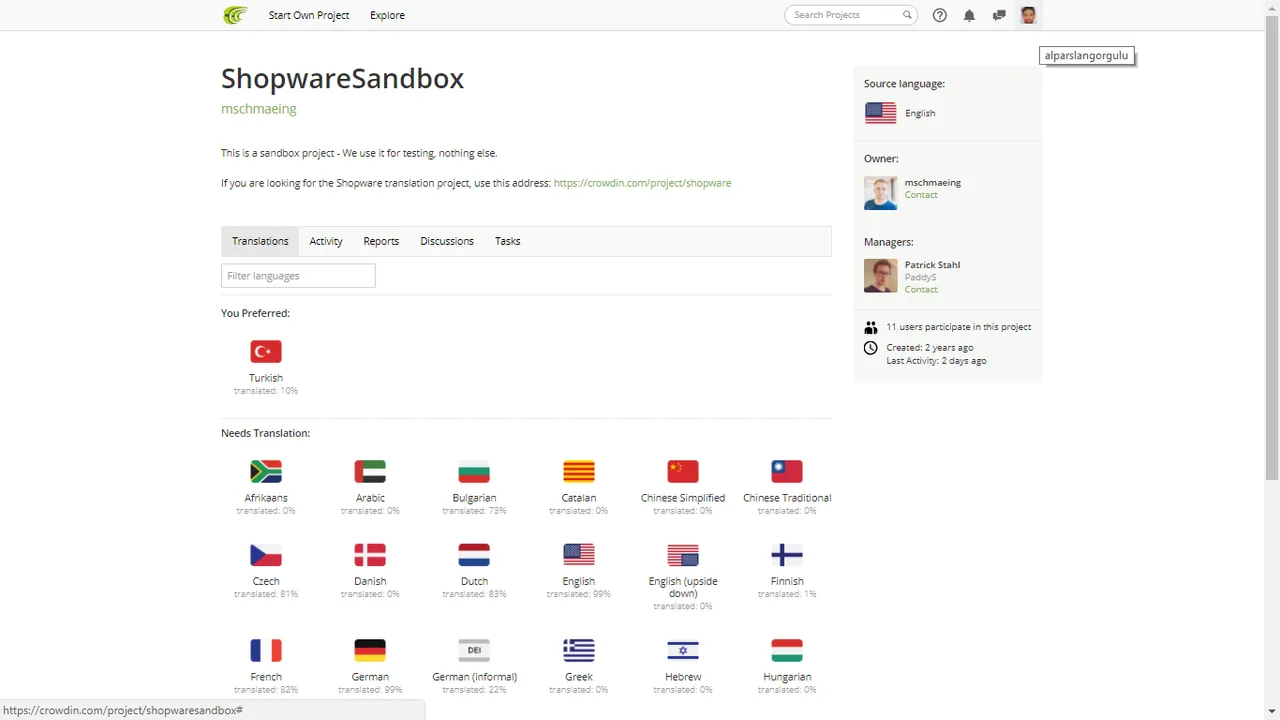This screenshot has width=1280, height=720.
Task: Select the Finnish flag
Action: point(787,555)
